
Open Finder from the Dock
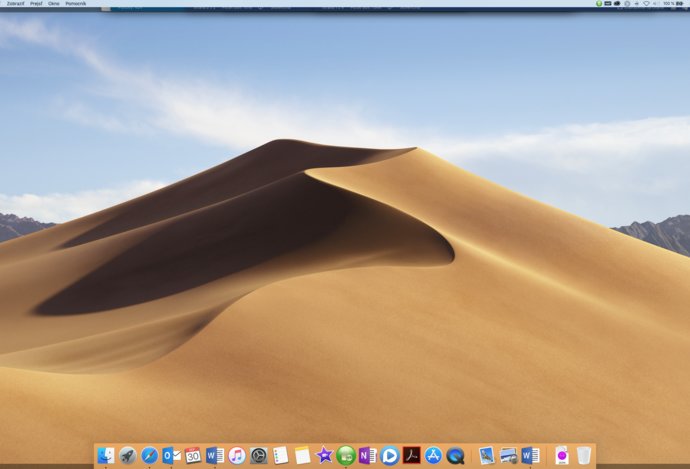point(106,455)
